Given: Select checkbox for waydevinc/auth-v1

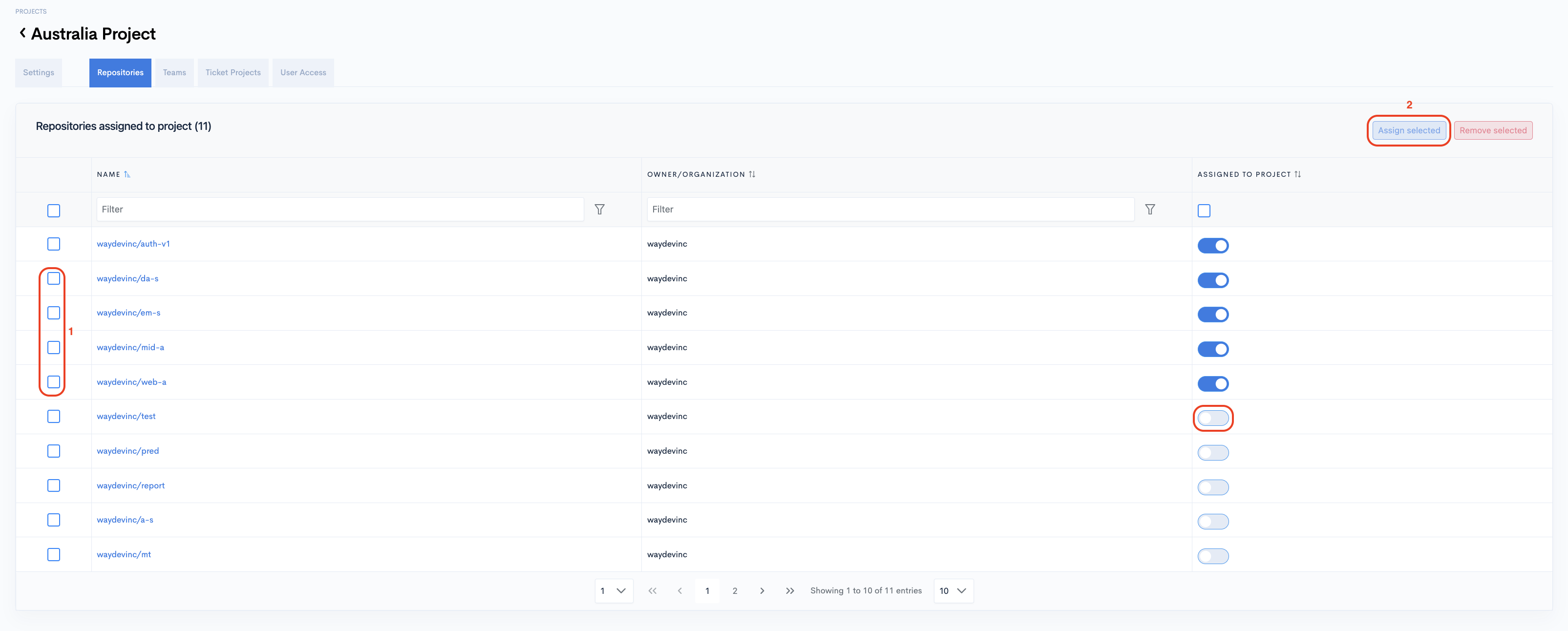Looking at the screenshot, I should click(x=54, y=244).
